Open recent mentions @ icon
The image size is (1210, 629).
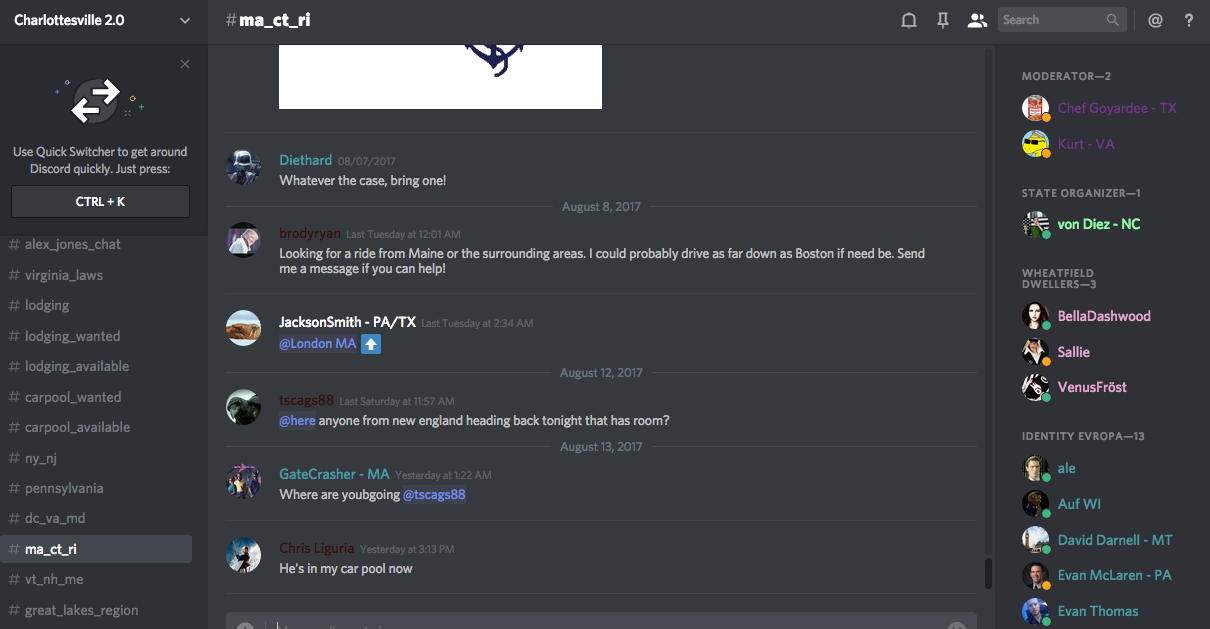click(x=1155, y=20)
